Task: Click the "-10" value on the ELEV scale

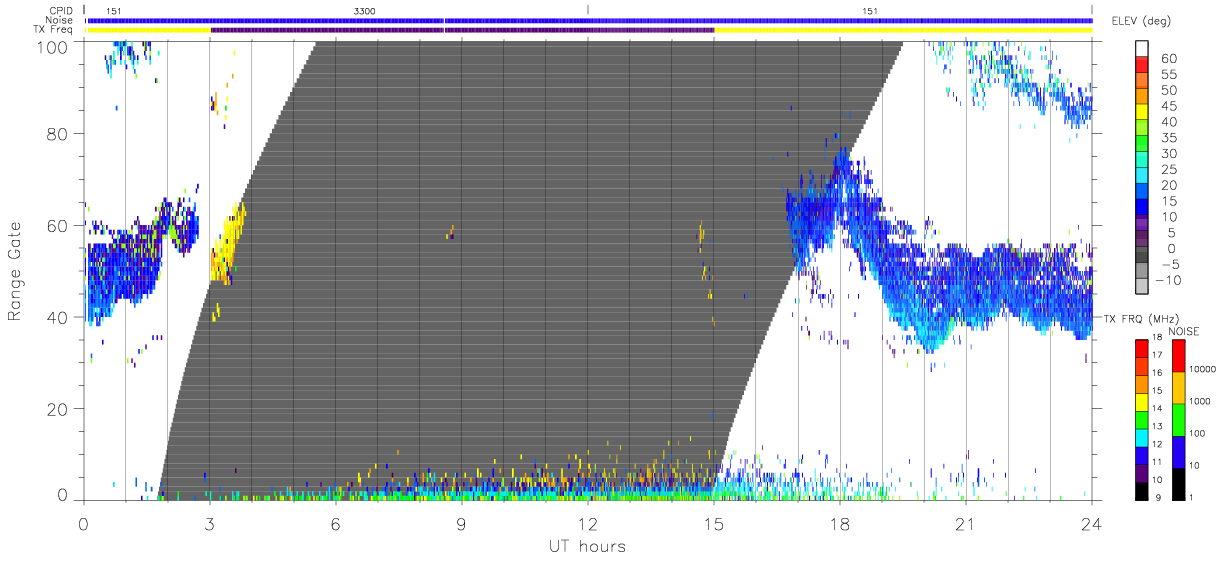Action: (1166, 280)
